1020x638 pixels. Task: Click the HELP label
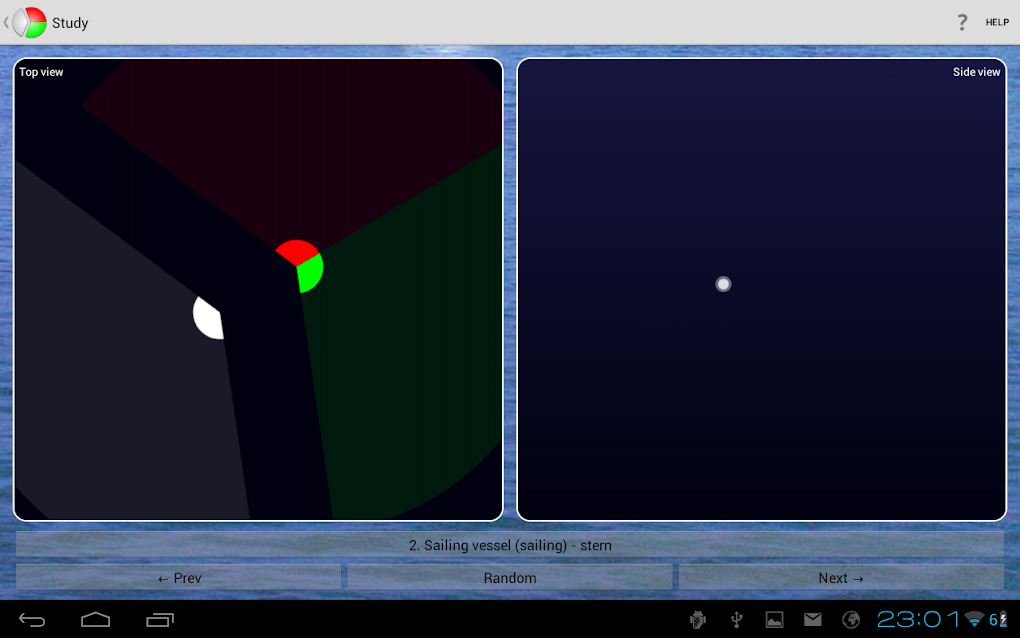pos(996,22)
